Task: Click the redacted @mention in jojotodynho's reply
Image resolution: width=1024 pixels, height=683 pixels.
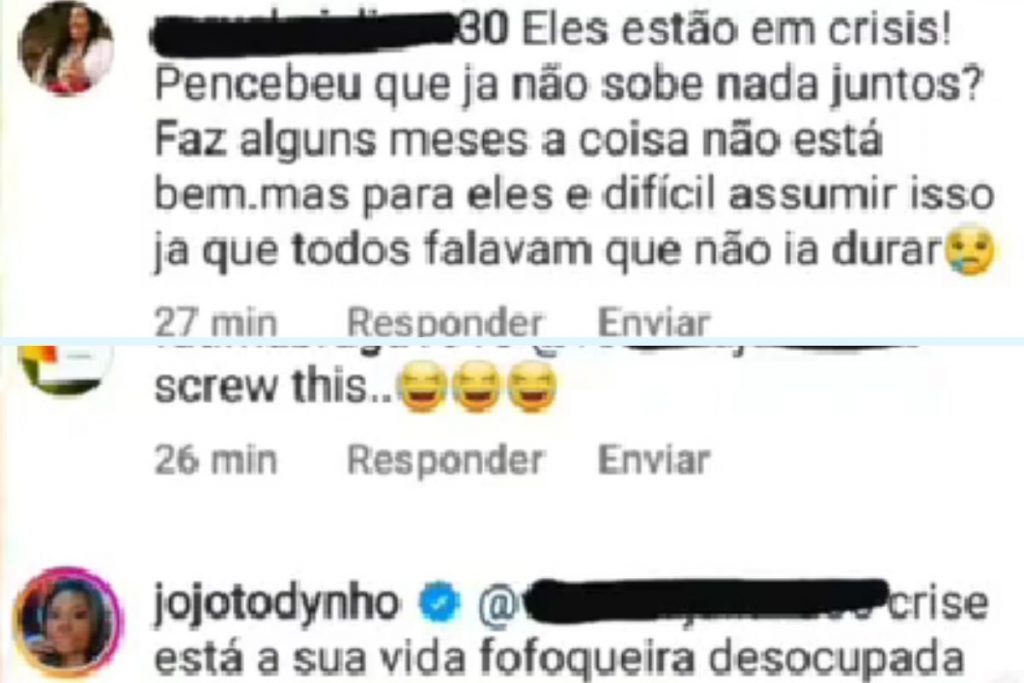Action: [682, 603]
